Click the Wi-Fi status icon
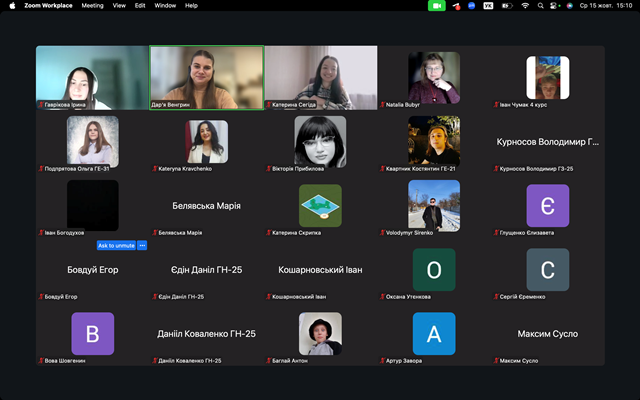 (525, 5)
